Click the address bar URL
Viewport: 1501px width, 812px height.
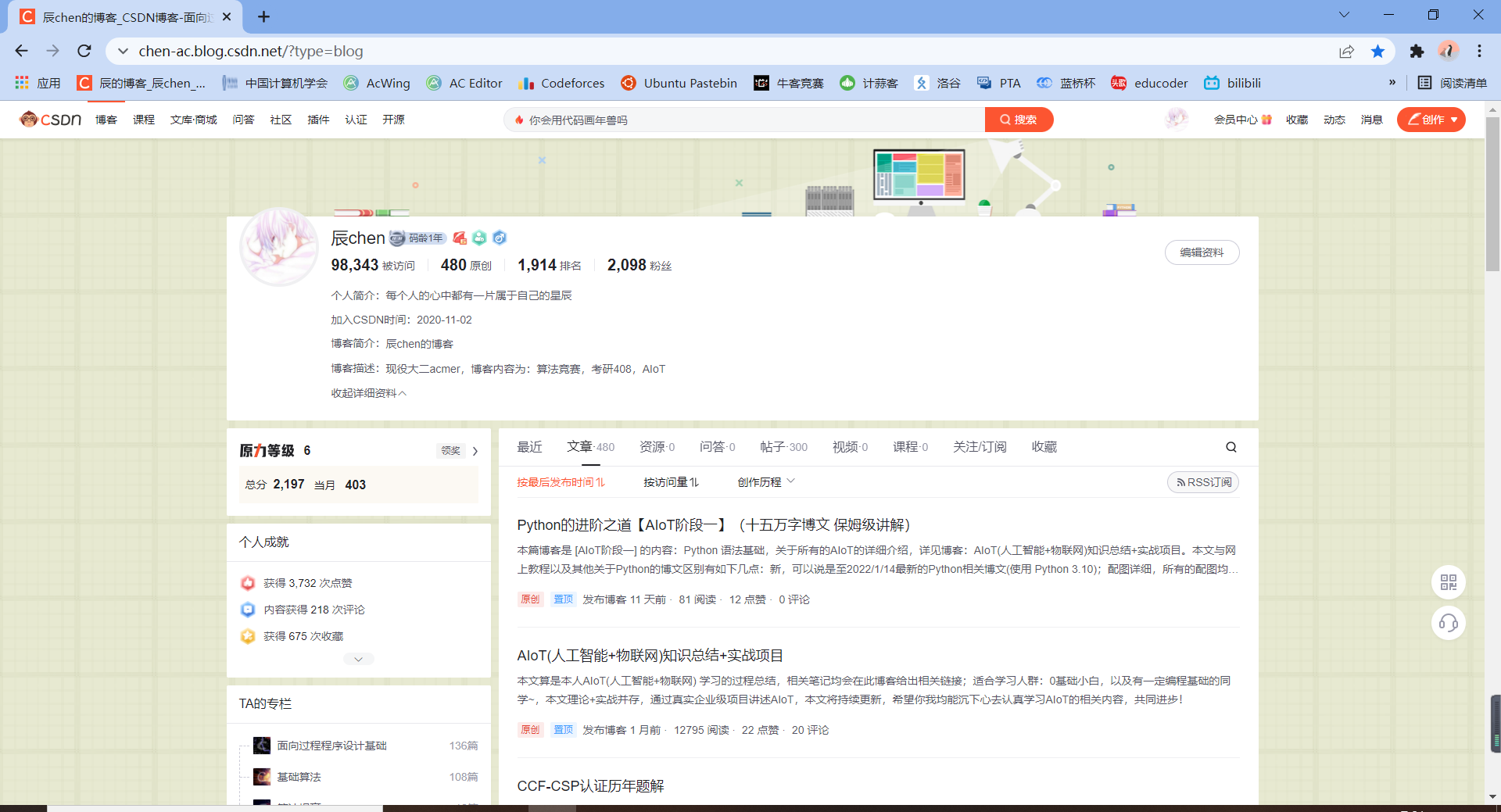(251, 52)
